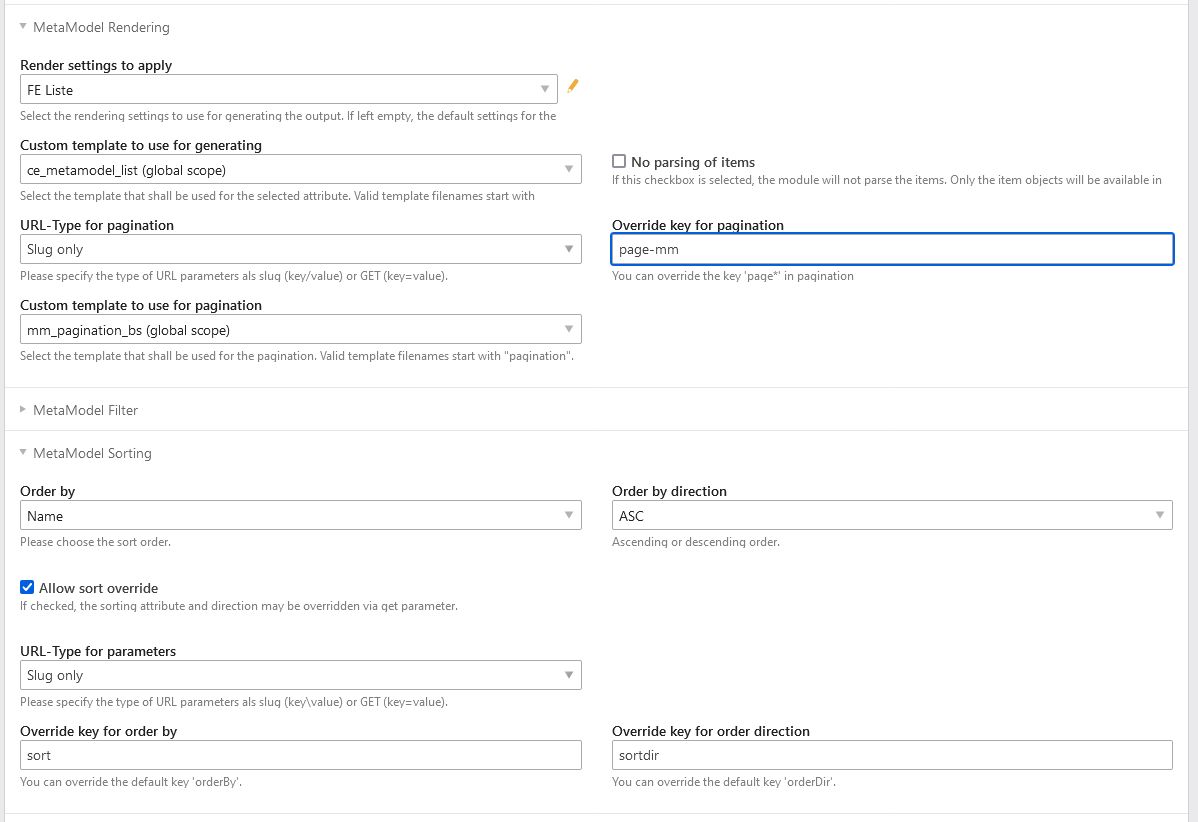The width and height of the screenshot is (1198, 822).
Task: Expand the MetaModel Filter section
Action: (x=78, y=410)
